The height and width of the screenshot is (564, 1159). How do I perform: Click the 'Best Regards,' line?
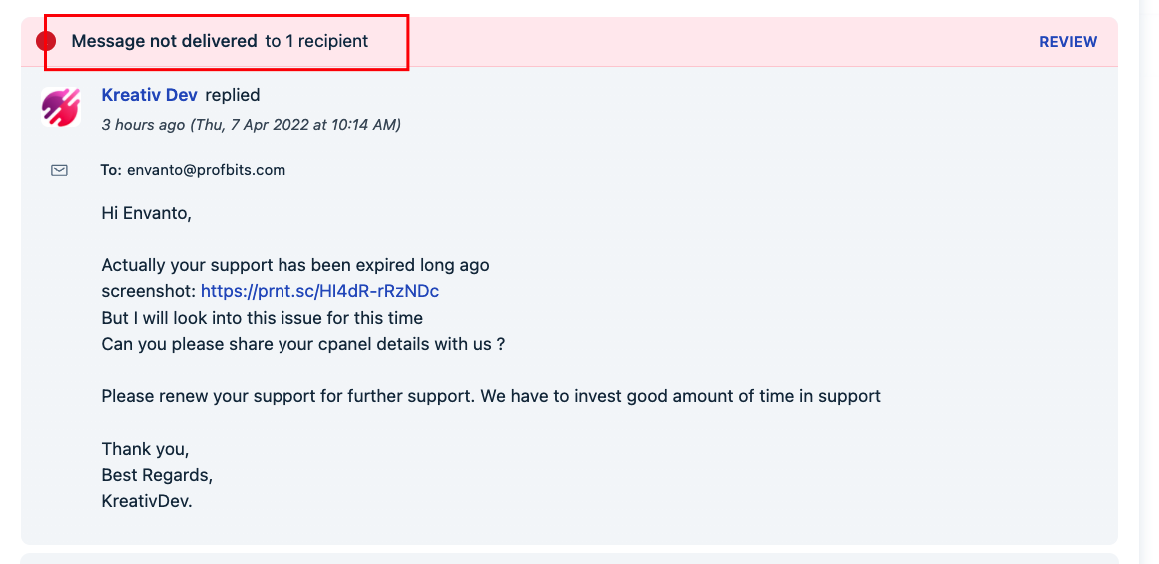157,475
